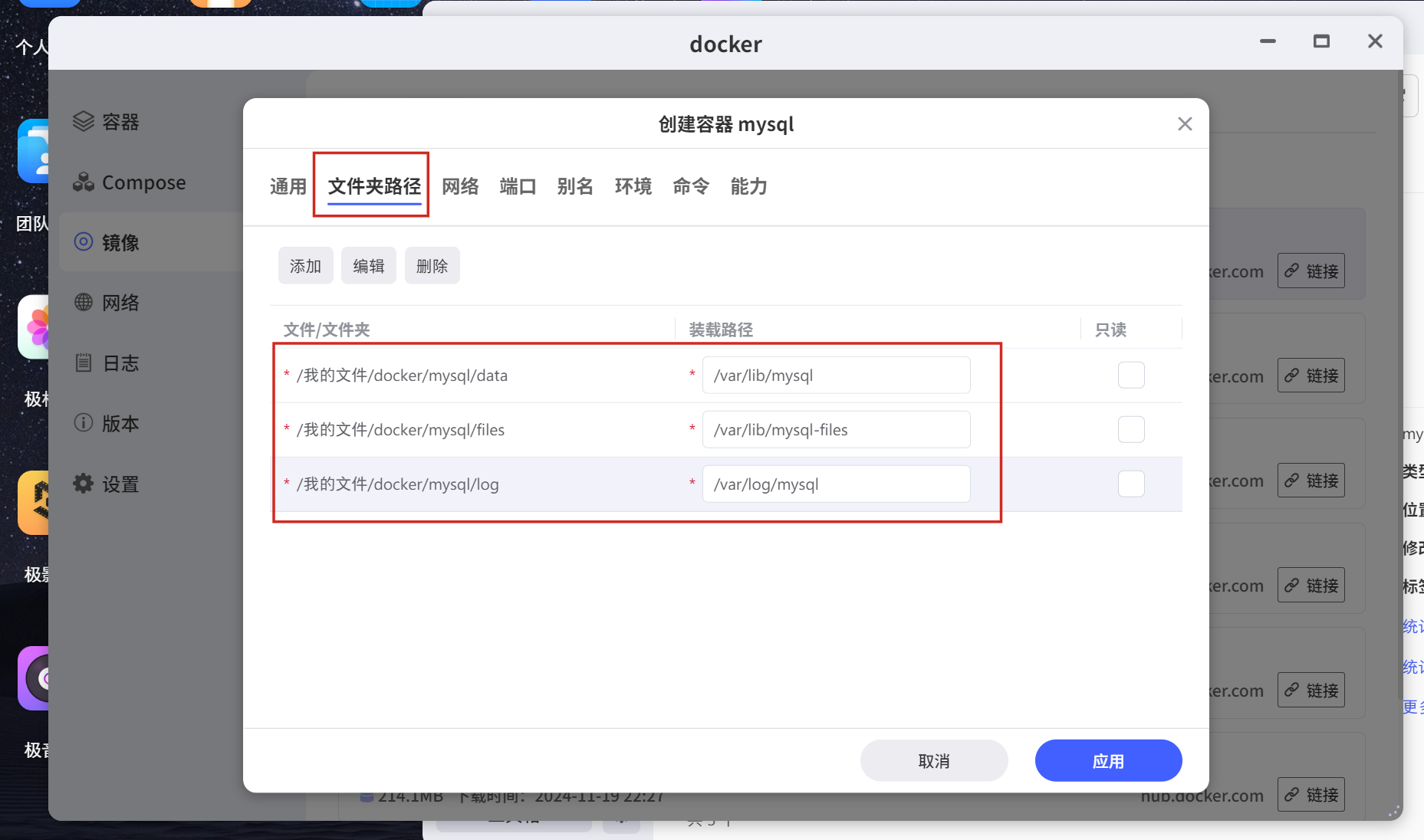The image size is (1424, 840).
Task: Open the 环境 (Environment) tab
Action: [633, 186]
